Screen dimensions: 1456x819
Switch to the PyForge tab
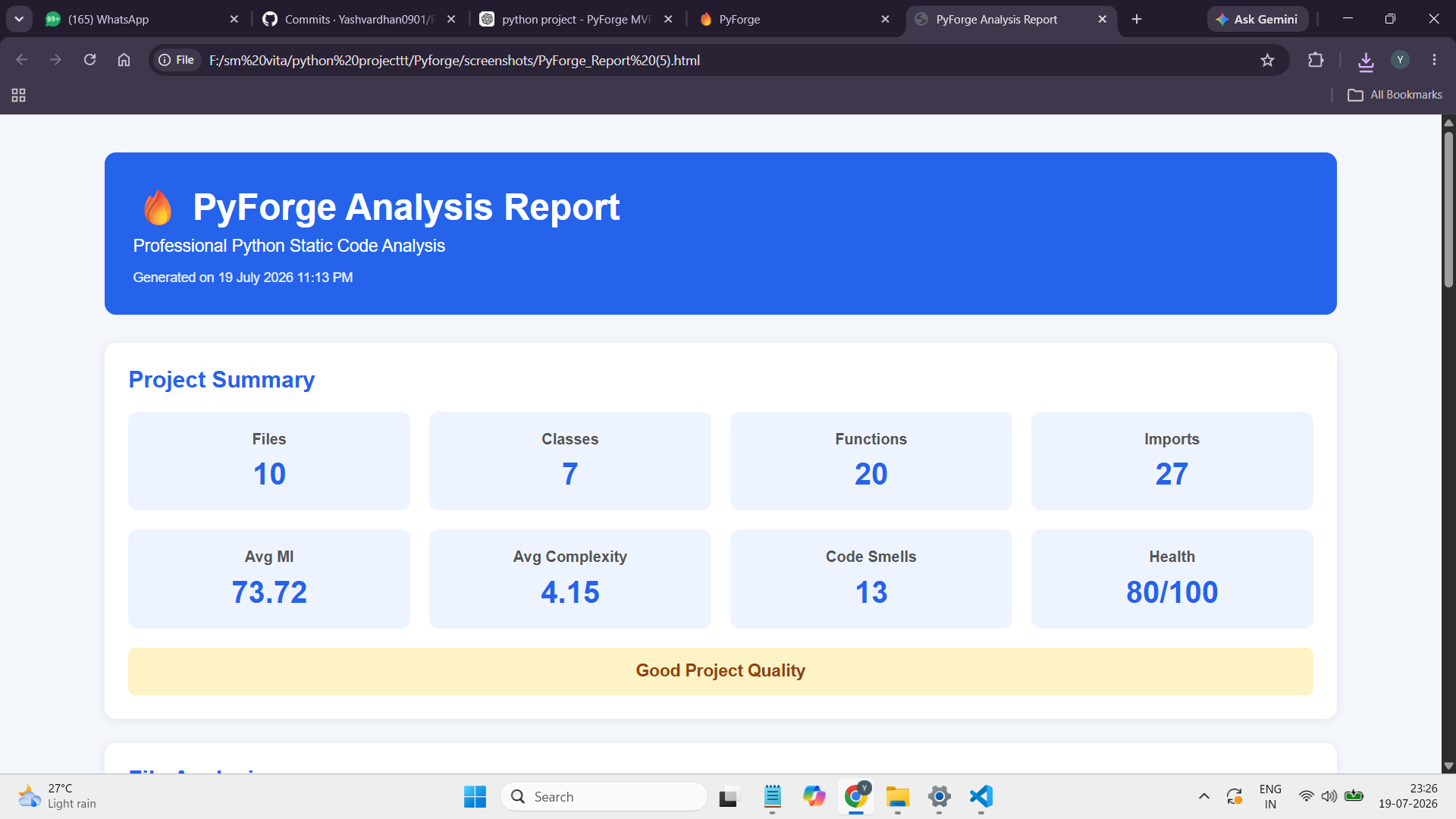(793, 19)
